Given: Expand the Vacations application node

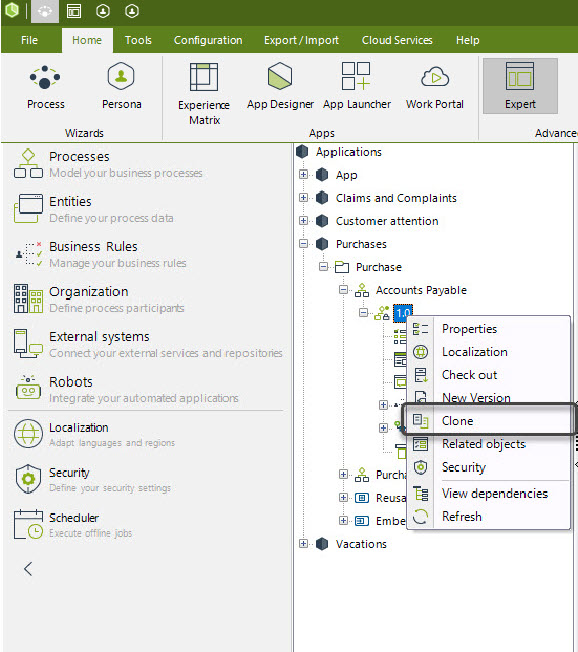Looking at the screenshot, I should pyautogui.click(x=304, y=543).
